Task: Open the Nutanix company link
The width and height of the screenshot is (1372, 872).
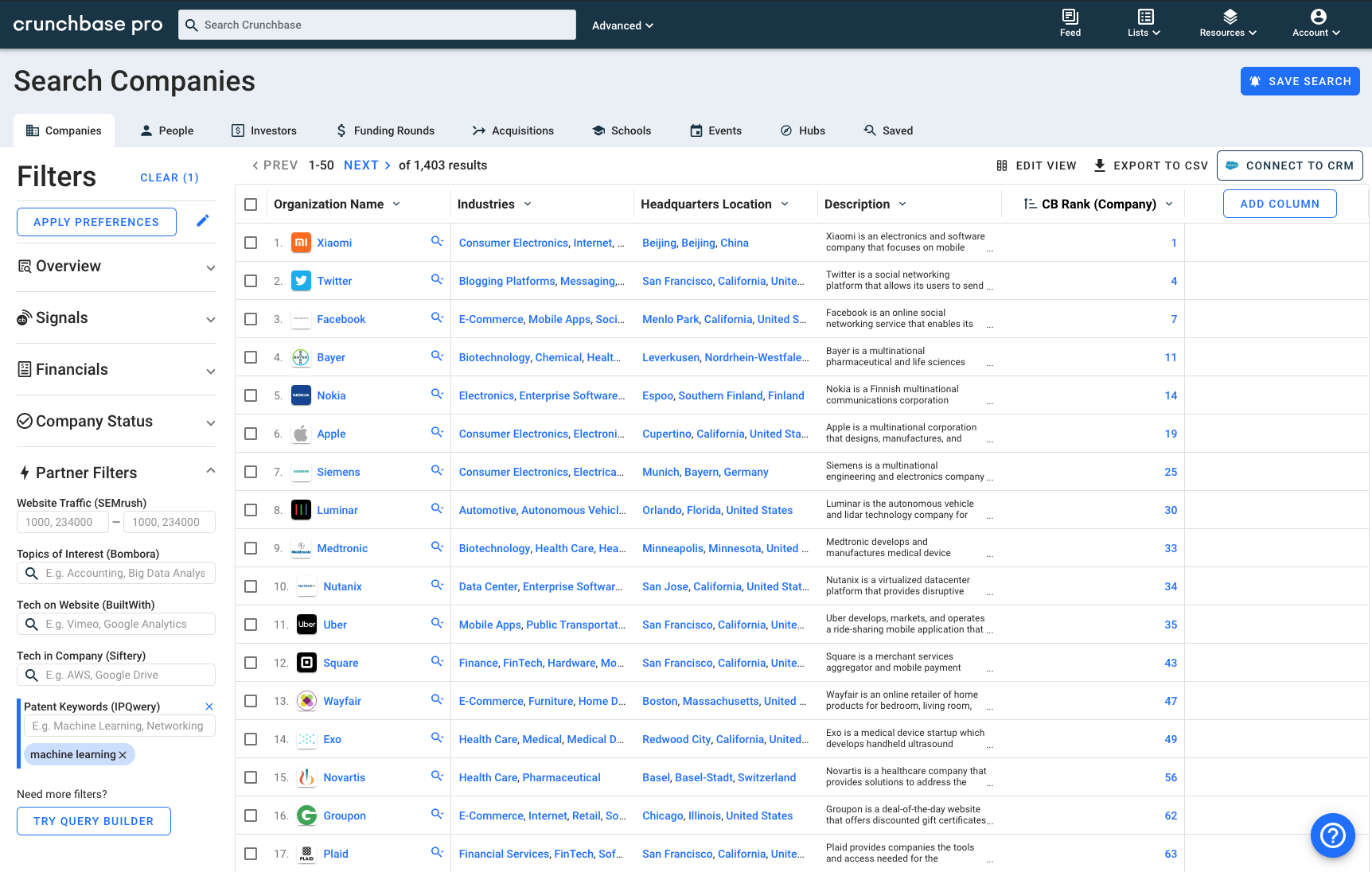Action: pyautogui.click(x=342, y=586)
